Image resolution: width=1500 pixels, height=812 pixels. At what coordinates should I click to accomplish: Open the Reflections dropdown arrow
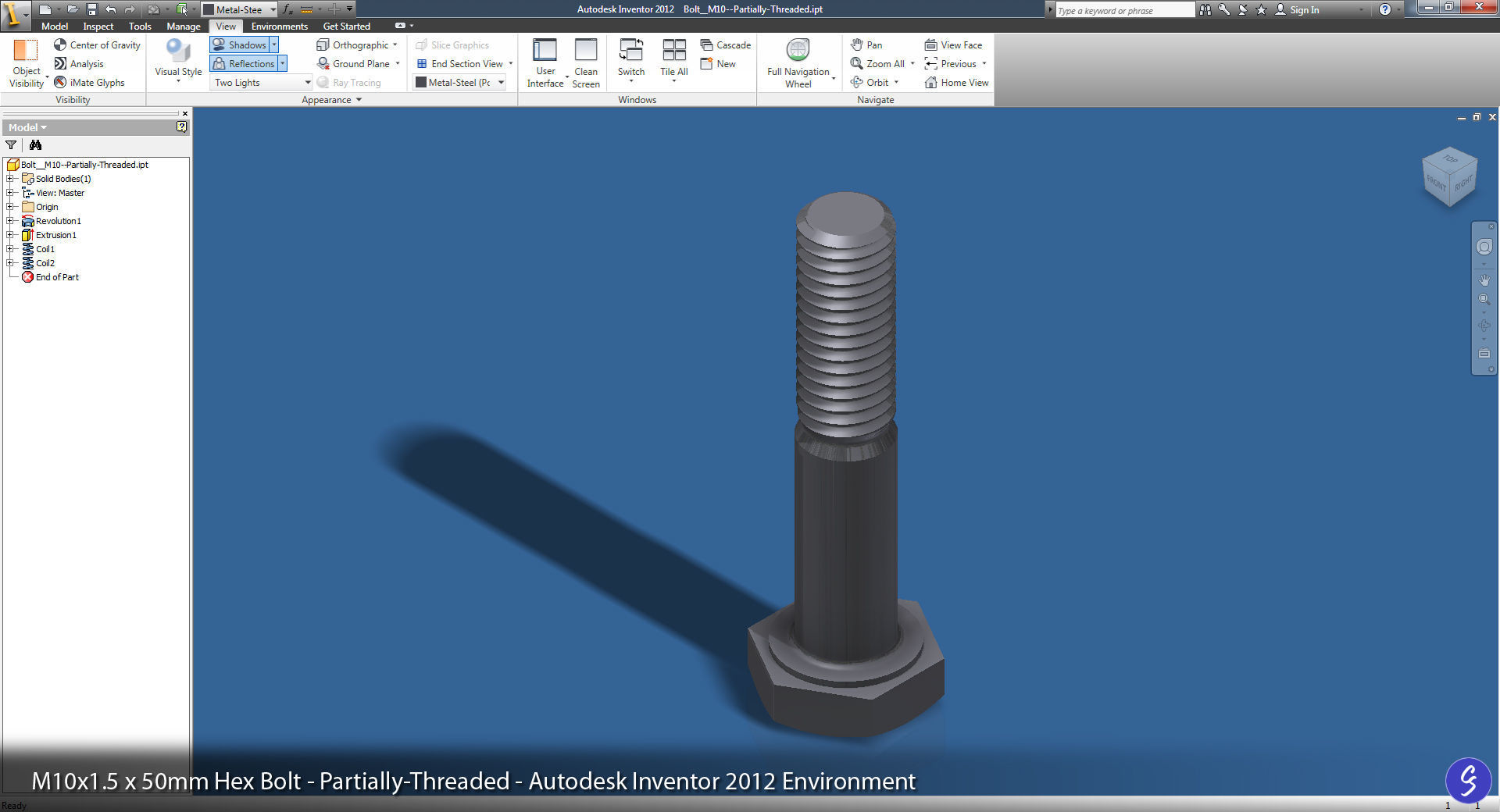[x=282, y=64]
